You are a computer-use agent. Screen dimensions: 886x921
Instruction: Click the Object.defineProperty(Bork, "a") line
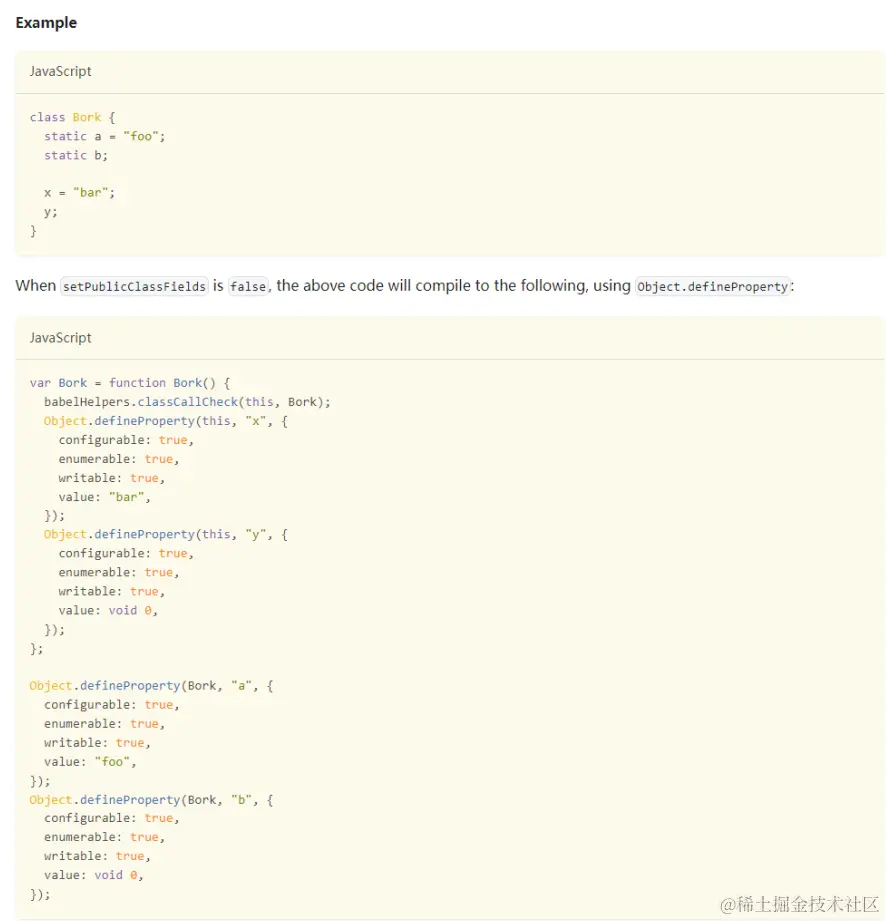tap(151, 686)
